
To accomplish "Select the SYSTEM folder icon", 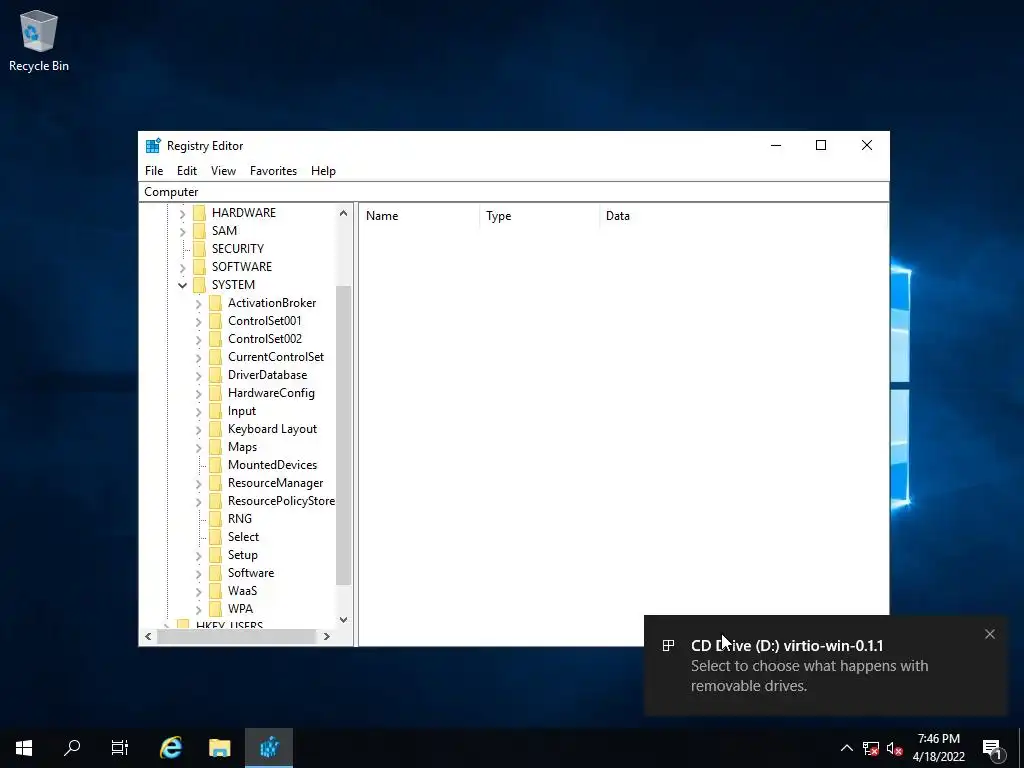I will tap(200, 285).
